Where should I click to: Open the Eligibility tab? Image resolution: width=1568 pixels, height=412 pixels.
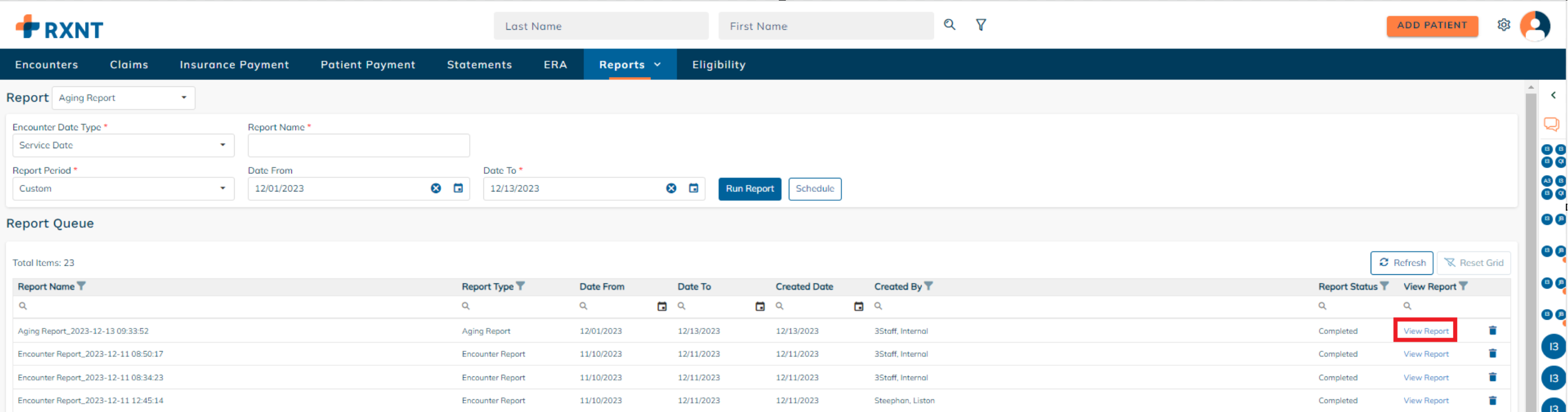pos(718,65)
